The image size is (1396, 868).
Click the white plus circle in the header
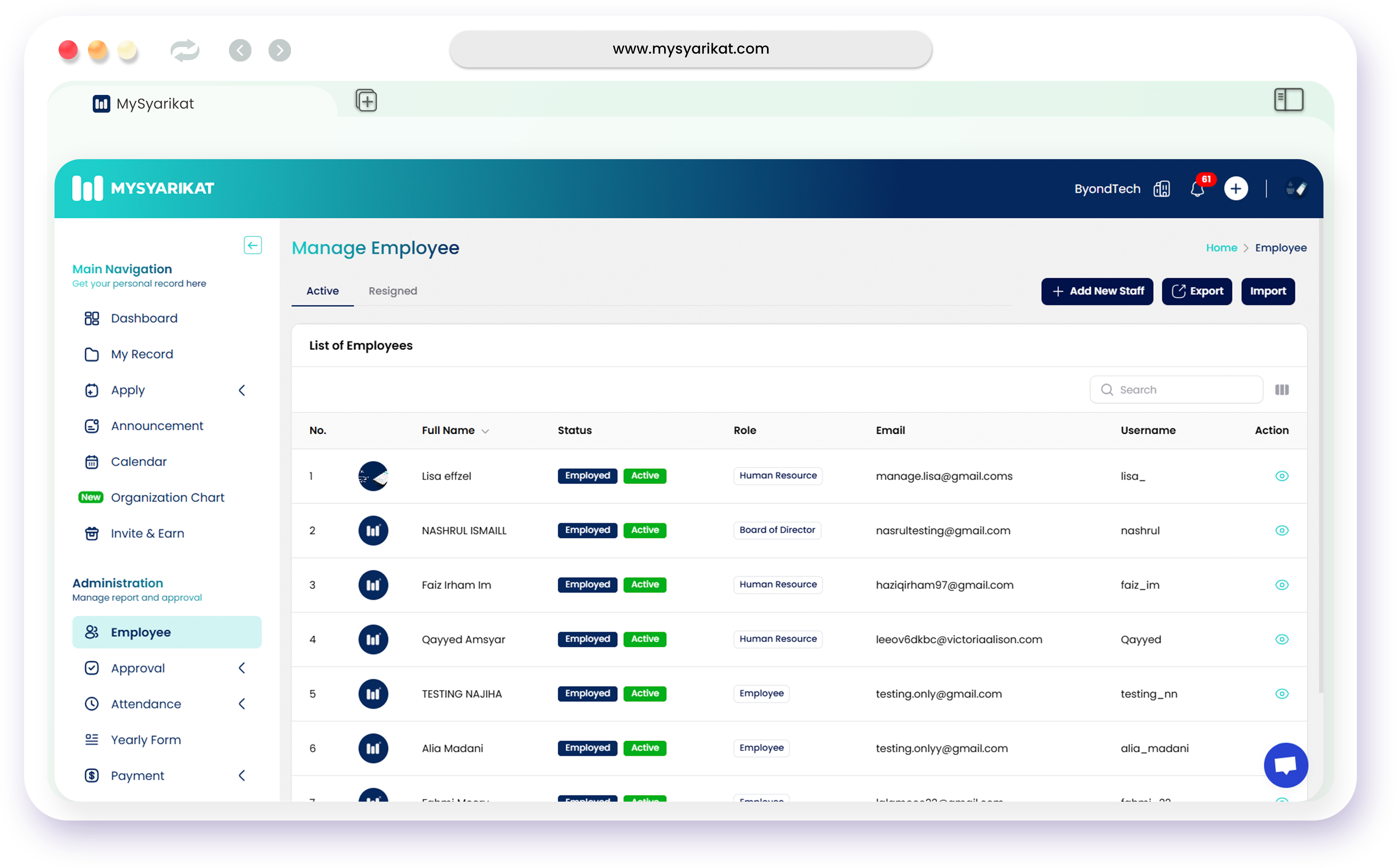(1236, 189)
